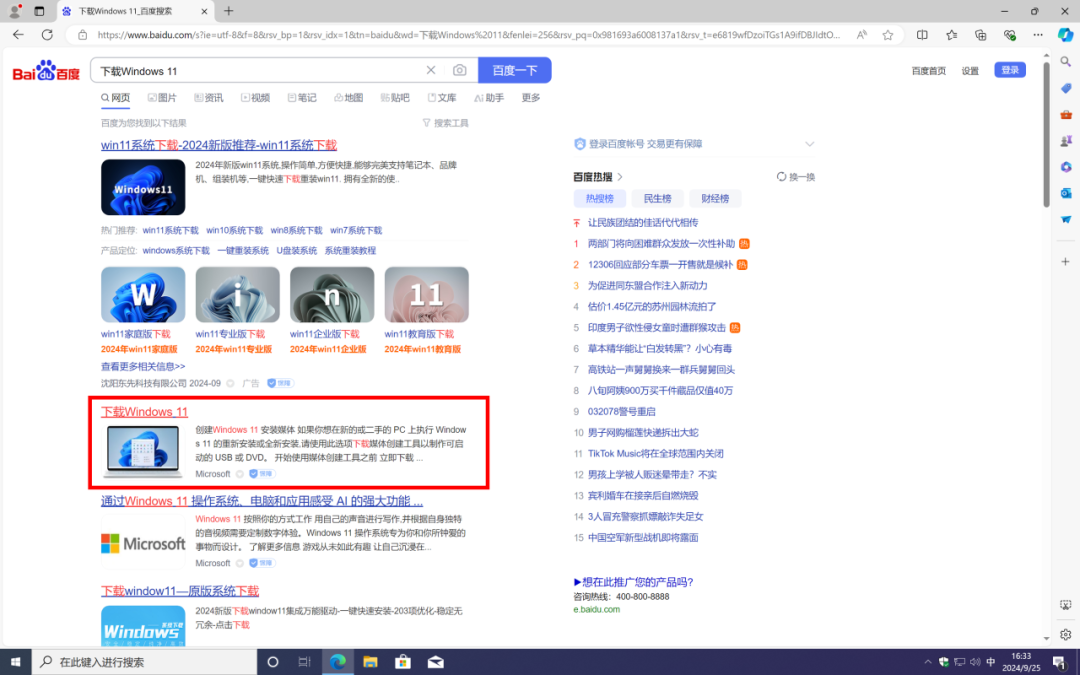
Task: Add this page to favorites with the star icon
Action: (x=888, y=34)
